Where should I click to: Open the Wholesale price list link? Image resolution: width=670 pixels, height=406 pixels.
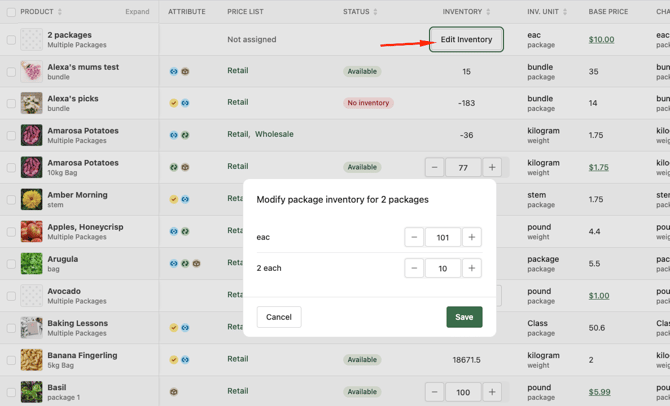tap(274, 134)
